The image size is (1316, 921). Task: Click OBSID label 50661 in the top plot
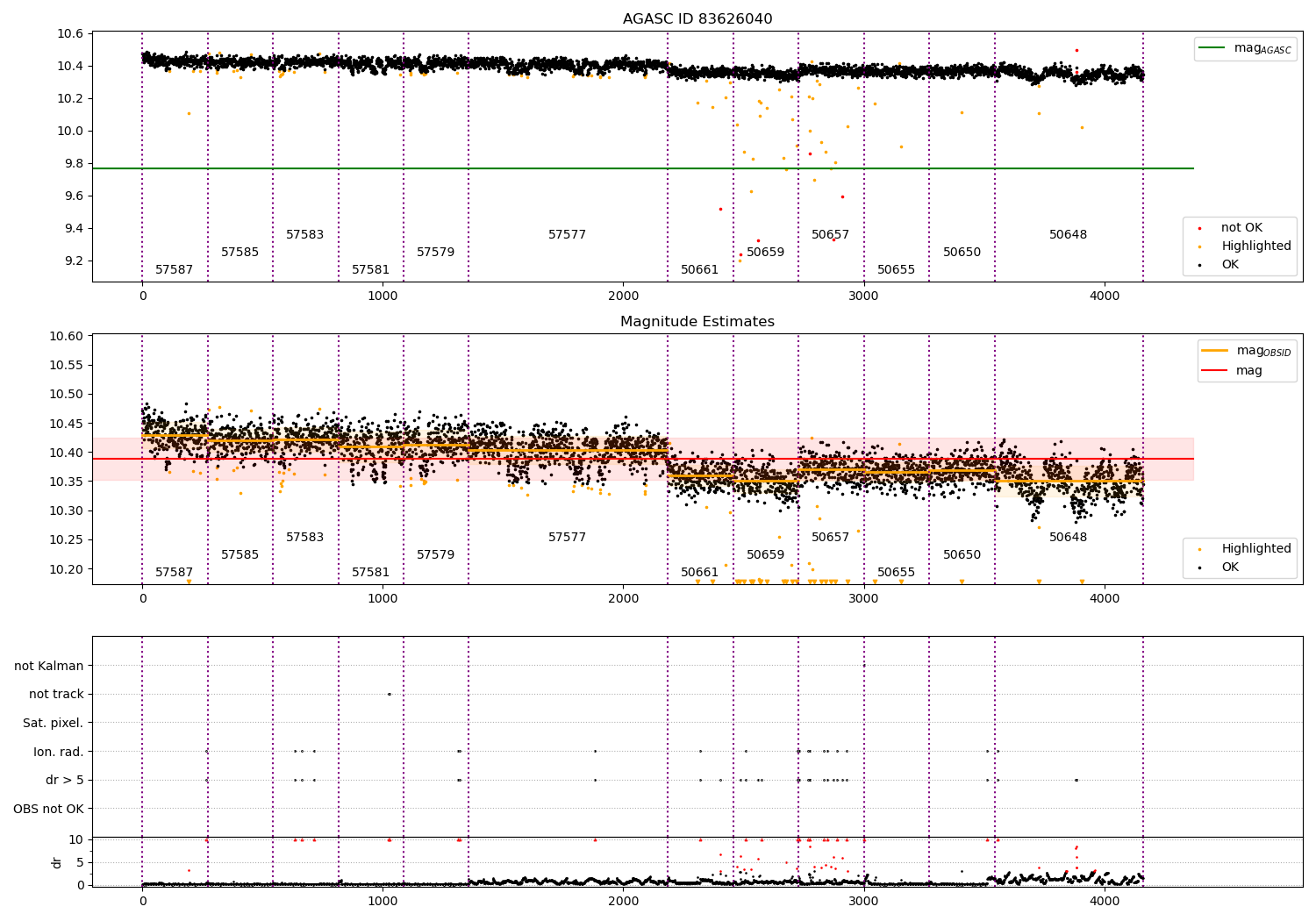tap(700, 270)
